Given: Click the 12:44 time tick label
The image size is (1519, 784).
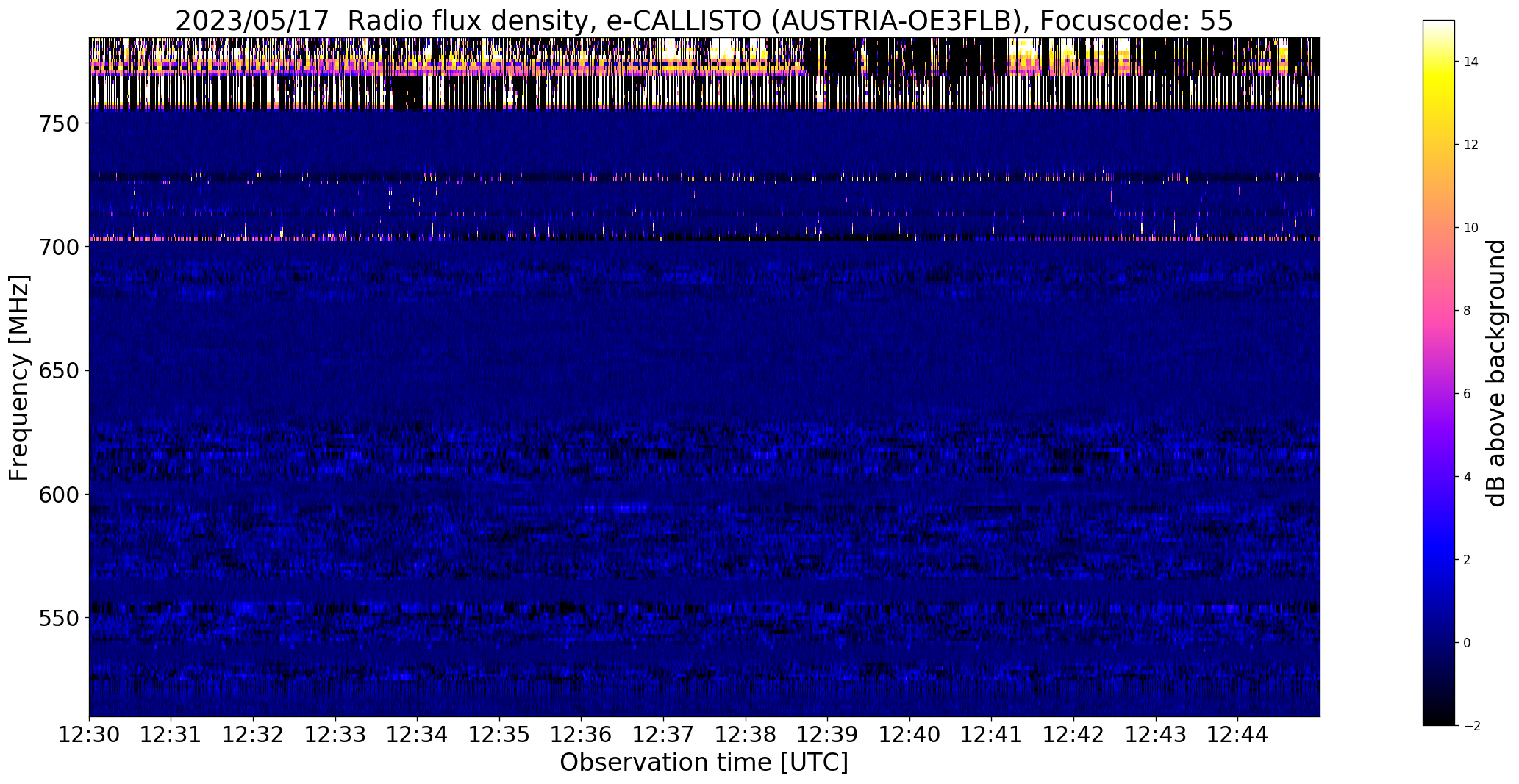Looking at the screenshot, I should [x=1238, y=735].
